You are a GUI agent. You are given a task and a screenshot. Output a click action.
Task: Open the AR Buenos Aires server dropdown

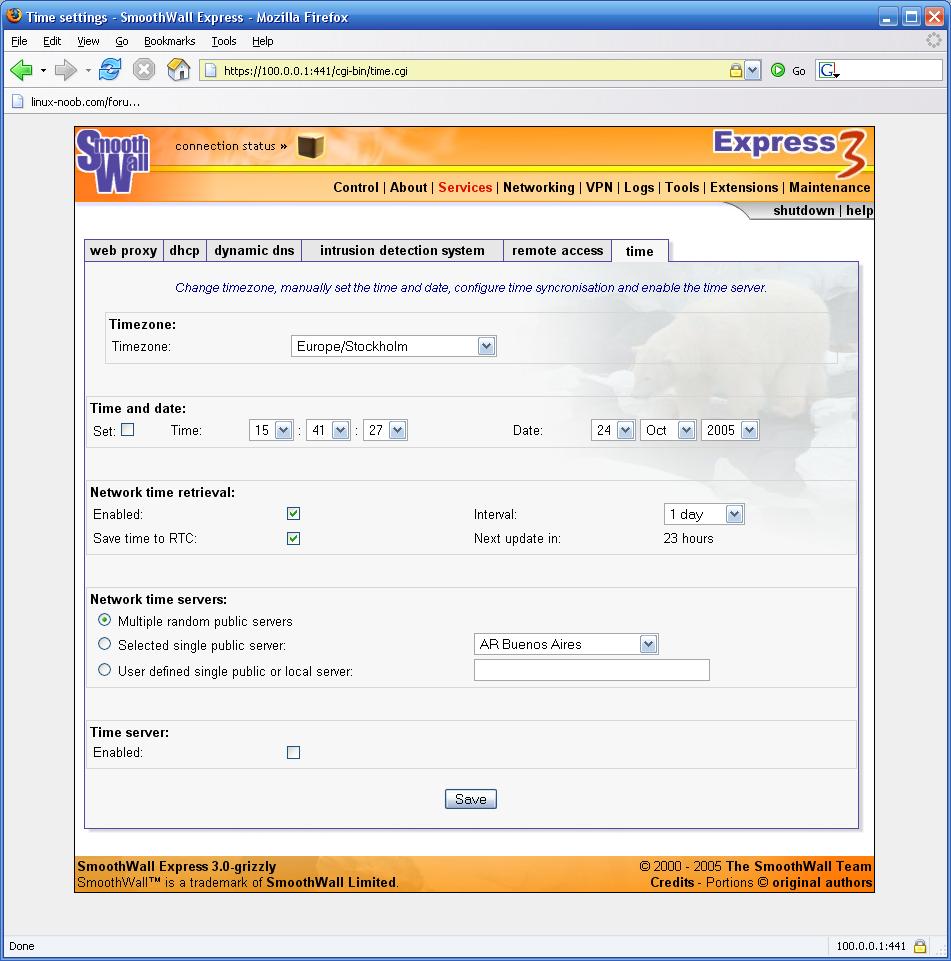[x=566, y=644]
